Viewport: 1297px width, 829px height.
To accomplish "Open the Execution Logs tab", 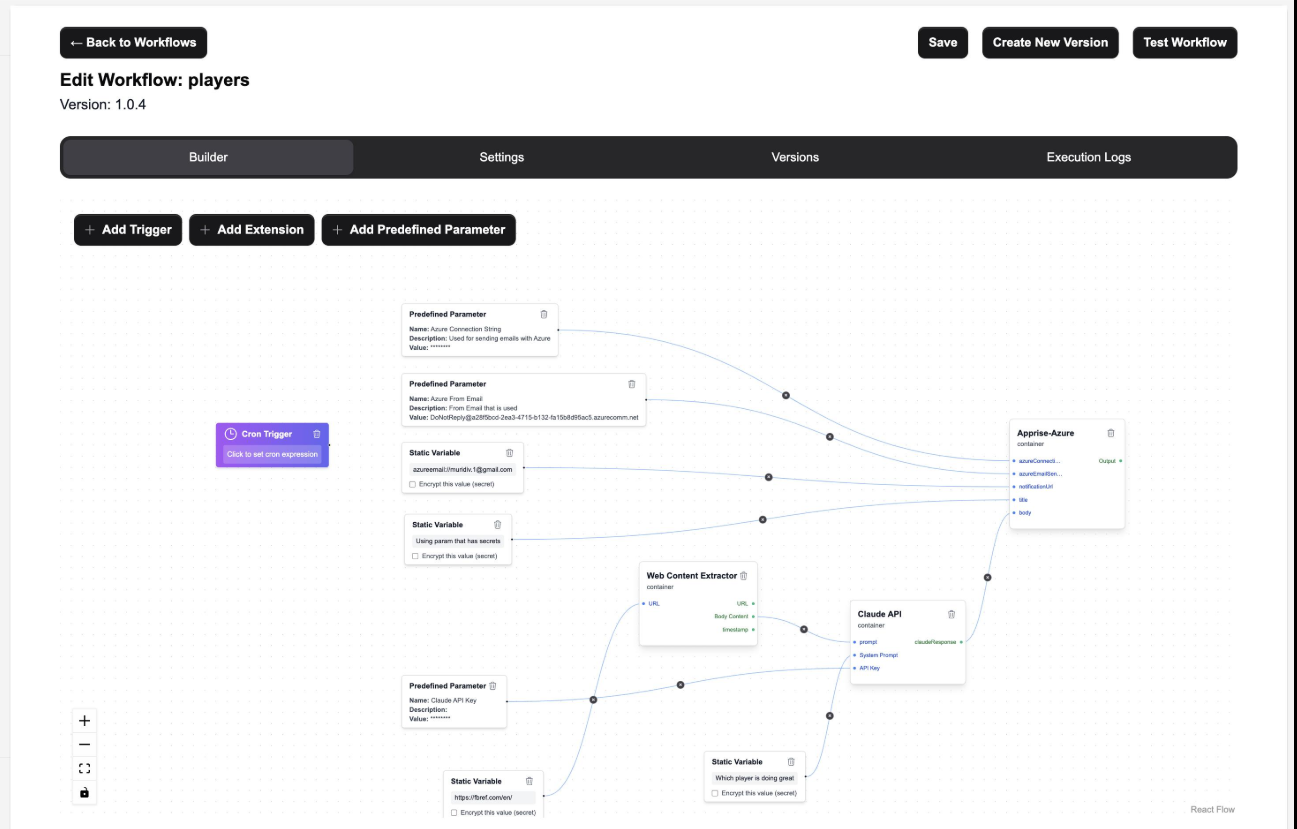I will [1089, 157].
